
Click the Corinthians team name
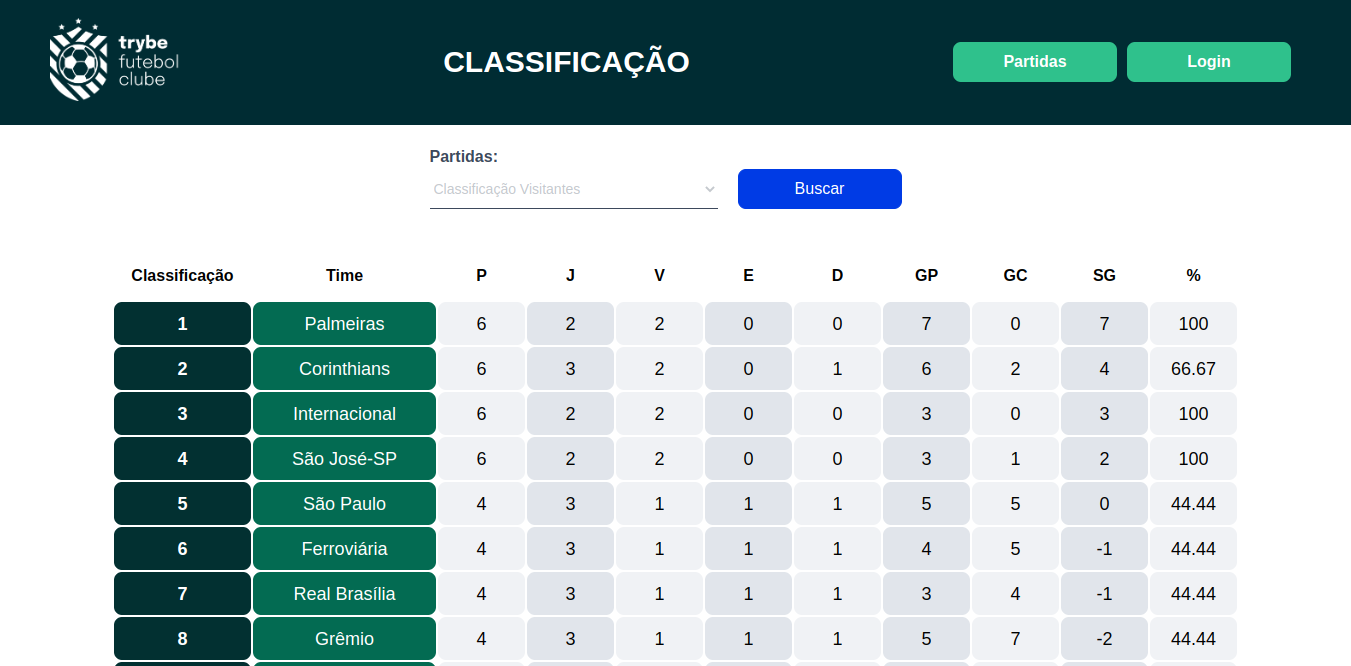point(344,368)
